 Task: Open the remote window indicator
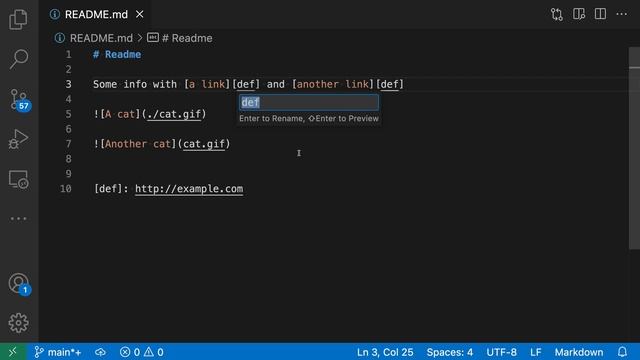(13, 352)
